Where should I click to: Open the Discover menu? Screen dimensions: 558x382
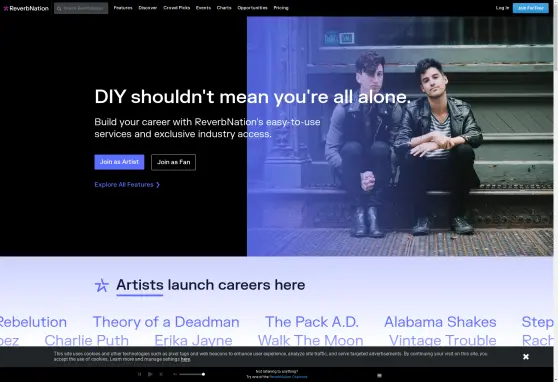148,8
